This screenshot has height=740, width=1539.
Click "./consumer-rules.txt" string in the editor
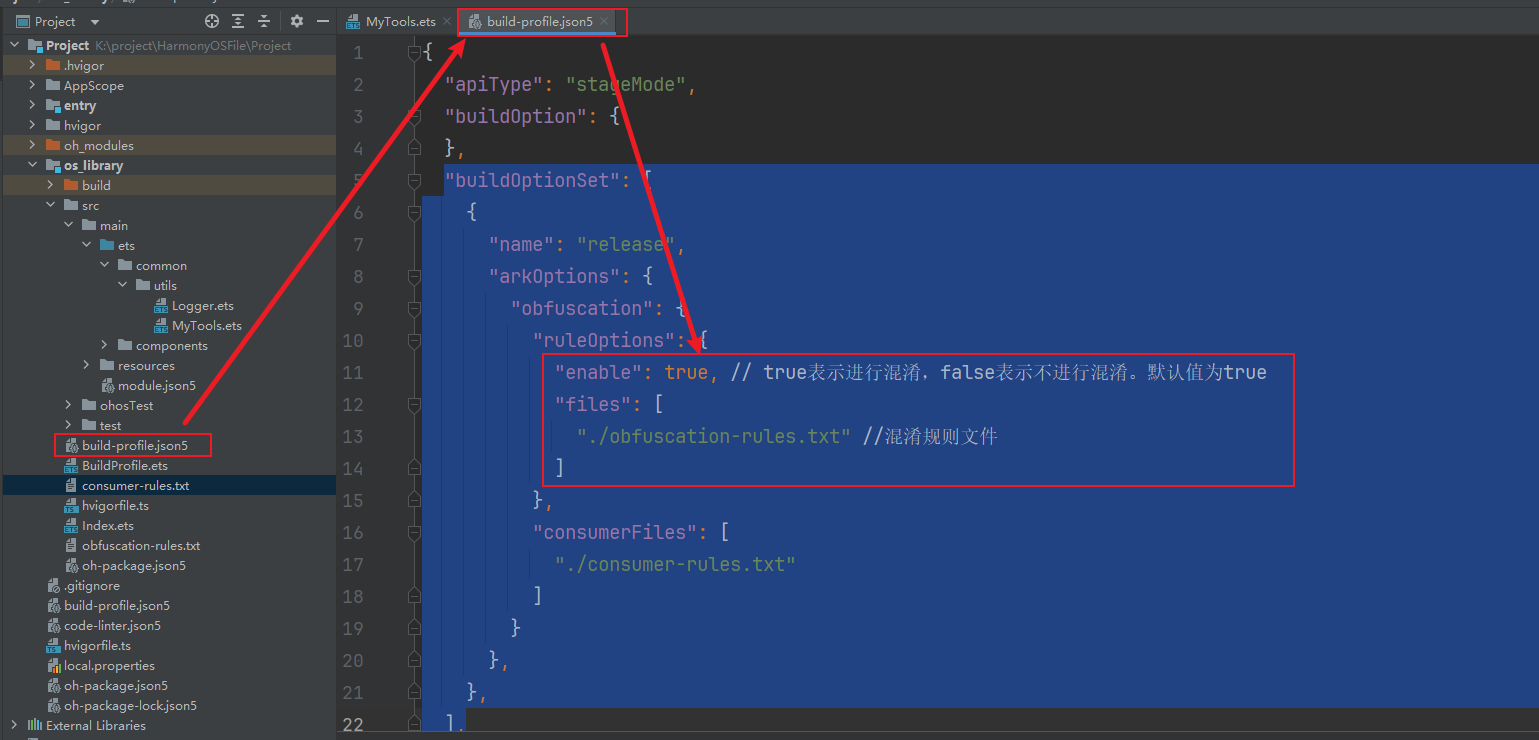[675, 564]
